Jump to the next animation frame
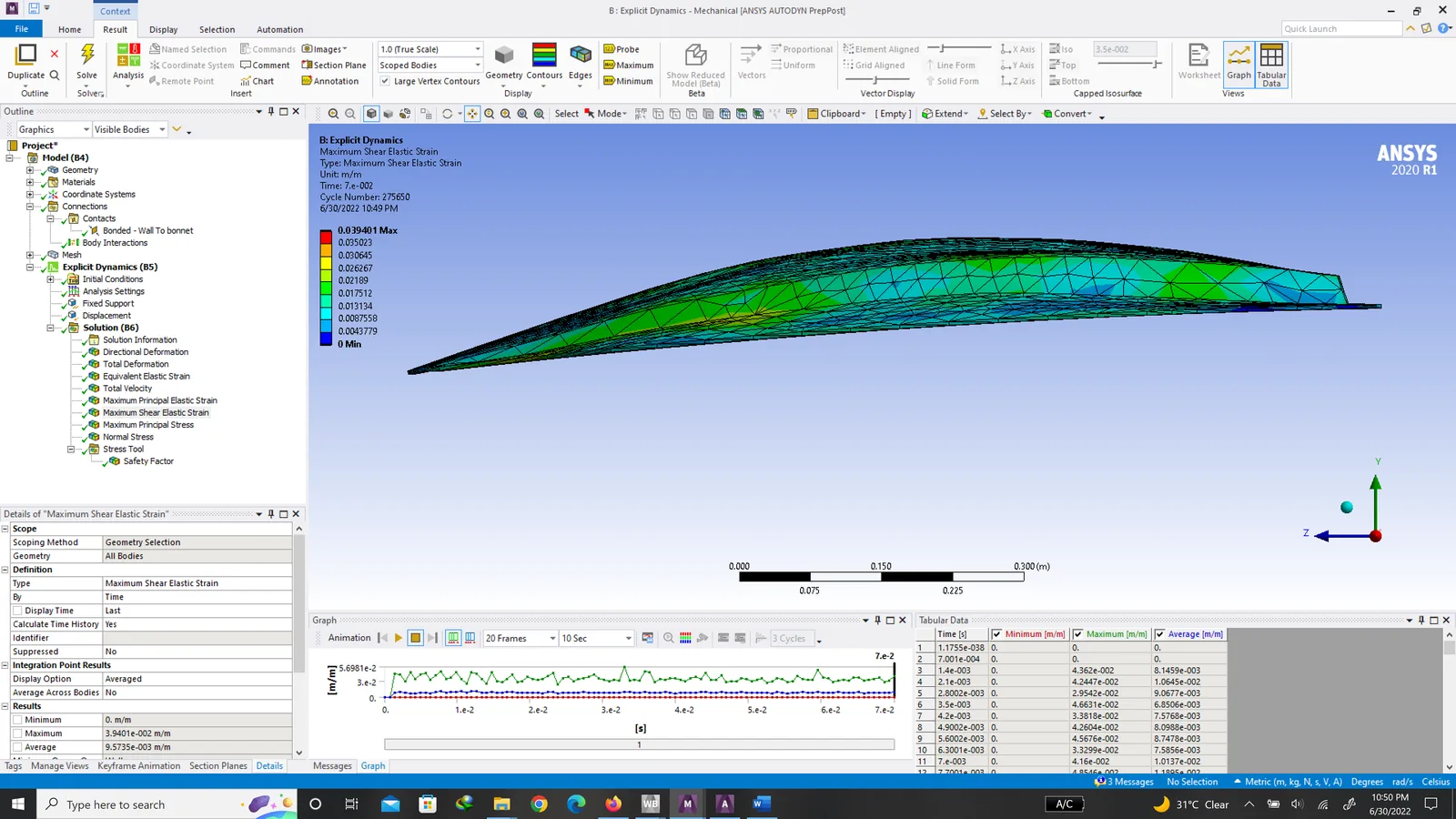 tap(433, 638)
